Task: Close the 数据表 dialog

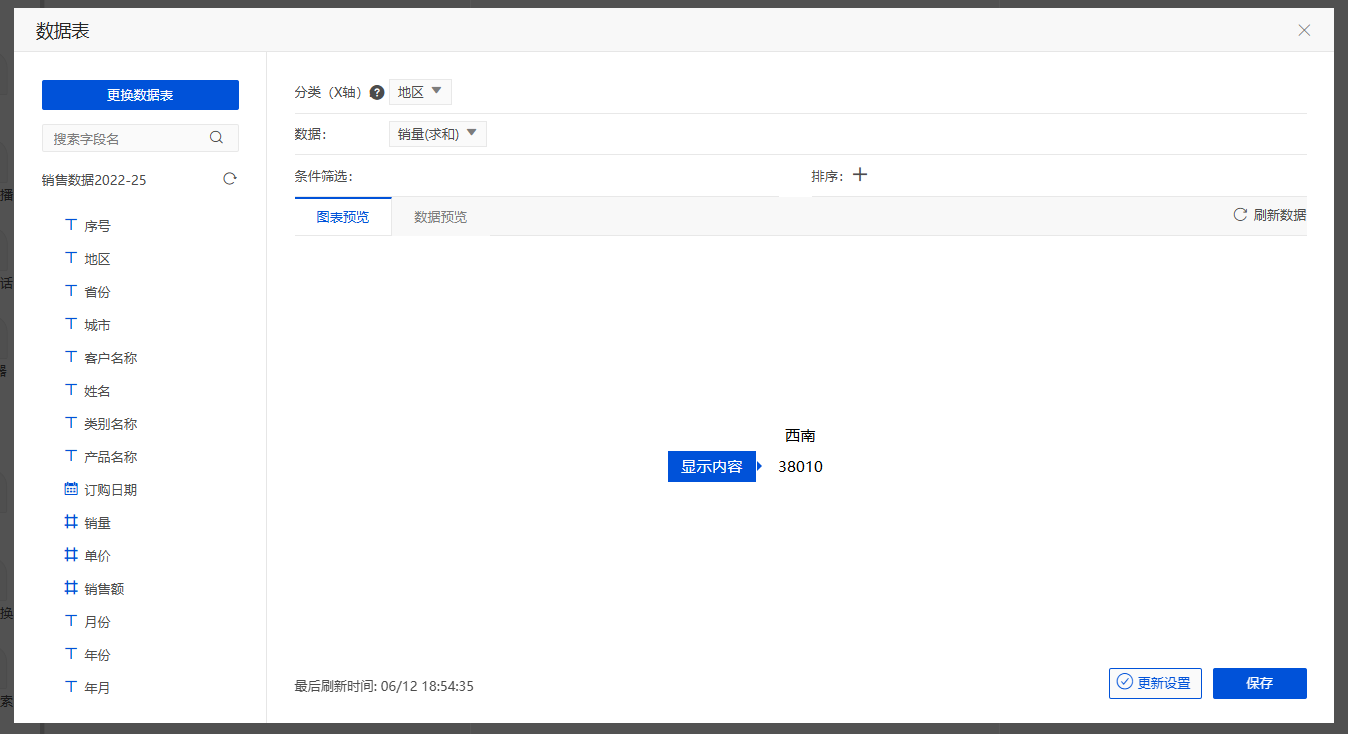Action: [1304, 30]
